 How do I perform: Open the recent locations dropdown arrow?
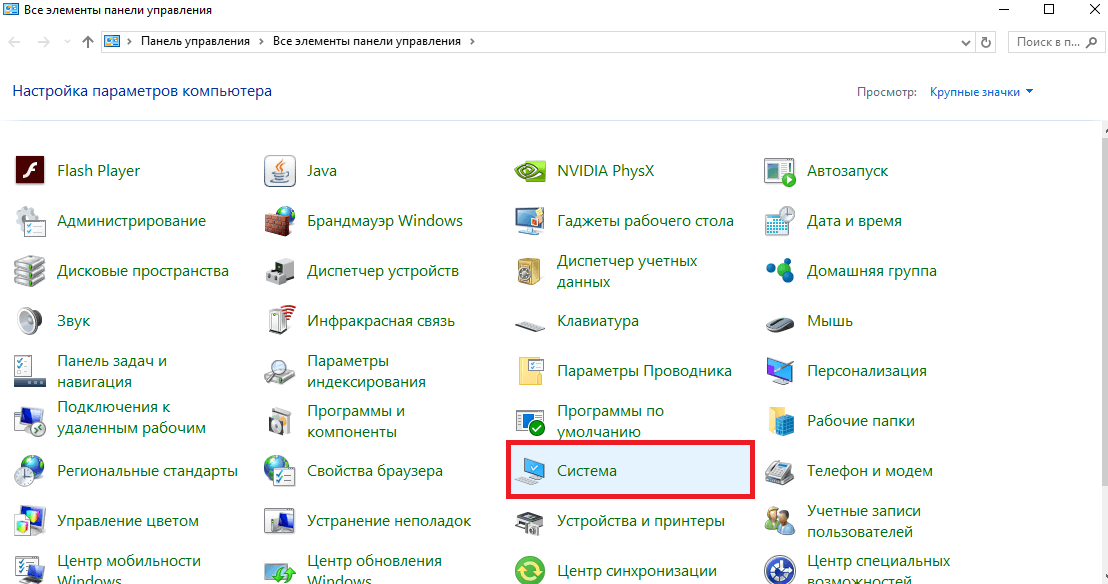(x=67, y=42)
